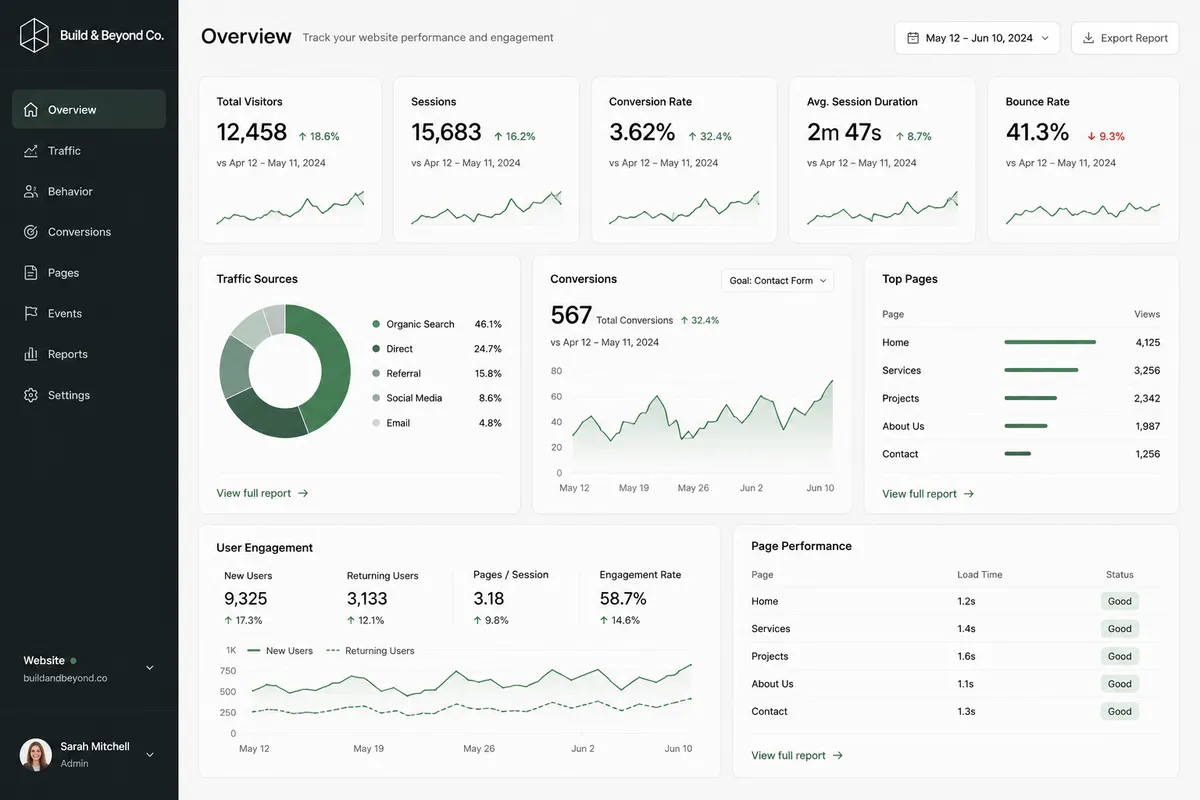This screenshot has height=800, width=1200.
Task: Expand the Sarah Mitchell account menu chevron
Action: pos(150,755)
